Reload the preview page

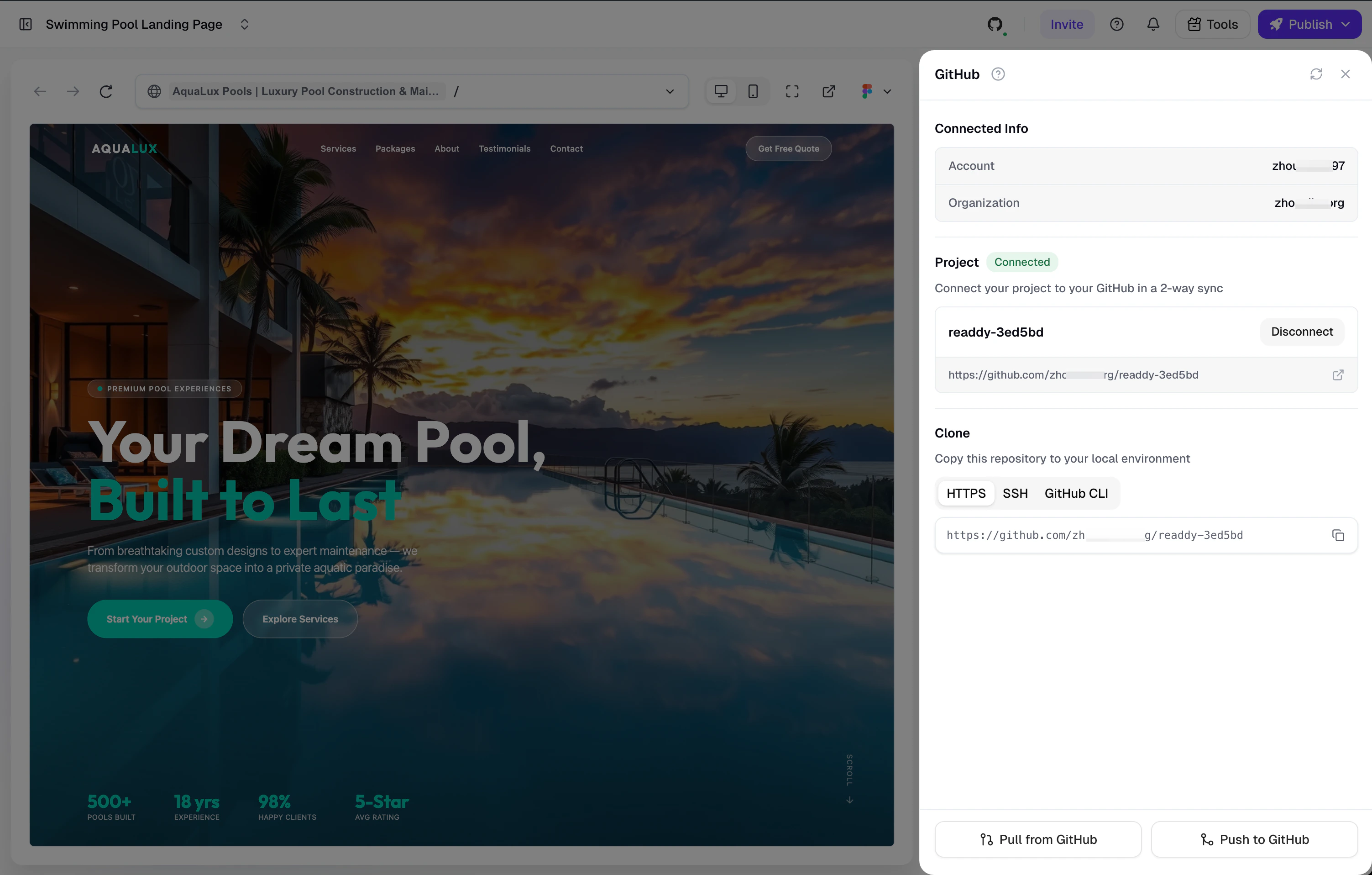click(x=106, y=91)
